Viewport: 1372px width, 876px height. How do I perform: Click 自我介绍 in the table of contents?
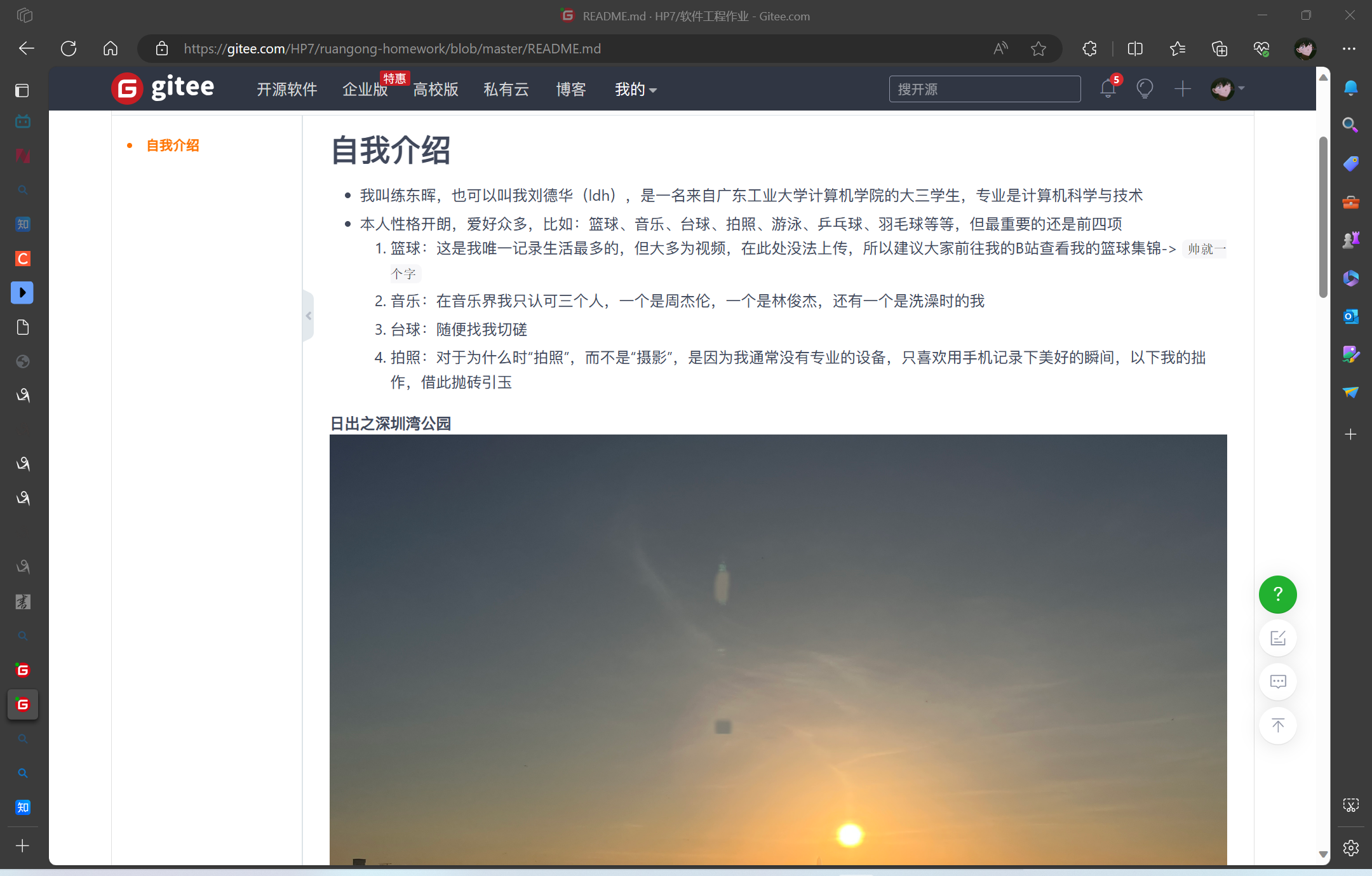click(172, 145)
